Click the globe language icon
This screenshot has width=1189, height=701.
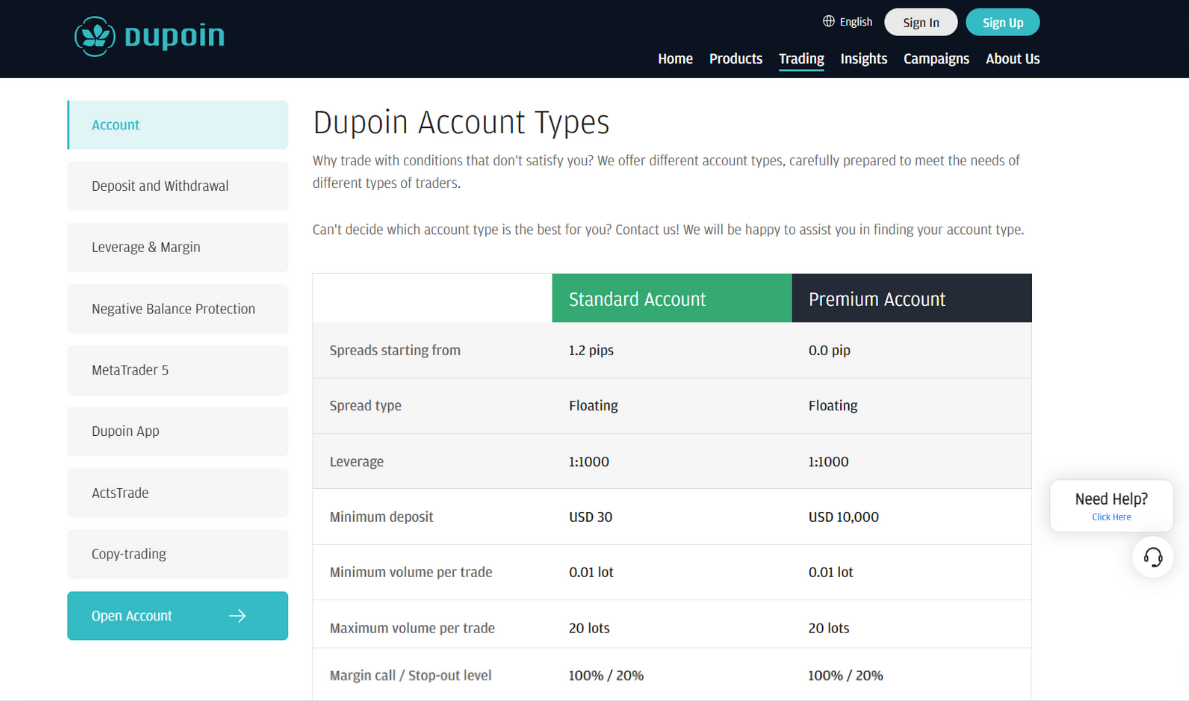[x=829, y=21]
